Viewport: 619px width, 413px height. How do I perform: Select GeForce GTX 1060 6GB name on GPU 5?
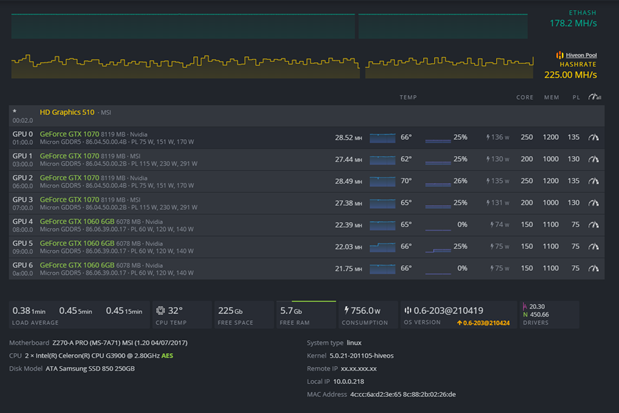77,243
